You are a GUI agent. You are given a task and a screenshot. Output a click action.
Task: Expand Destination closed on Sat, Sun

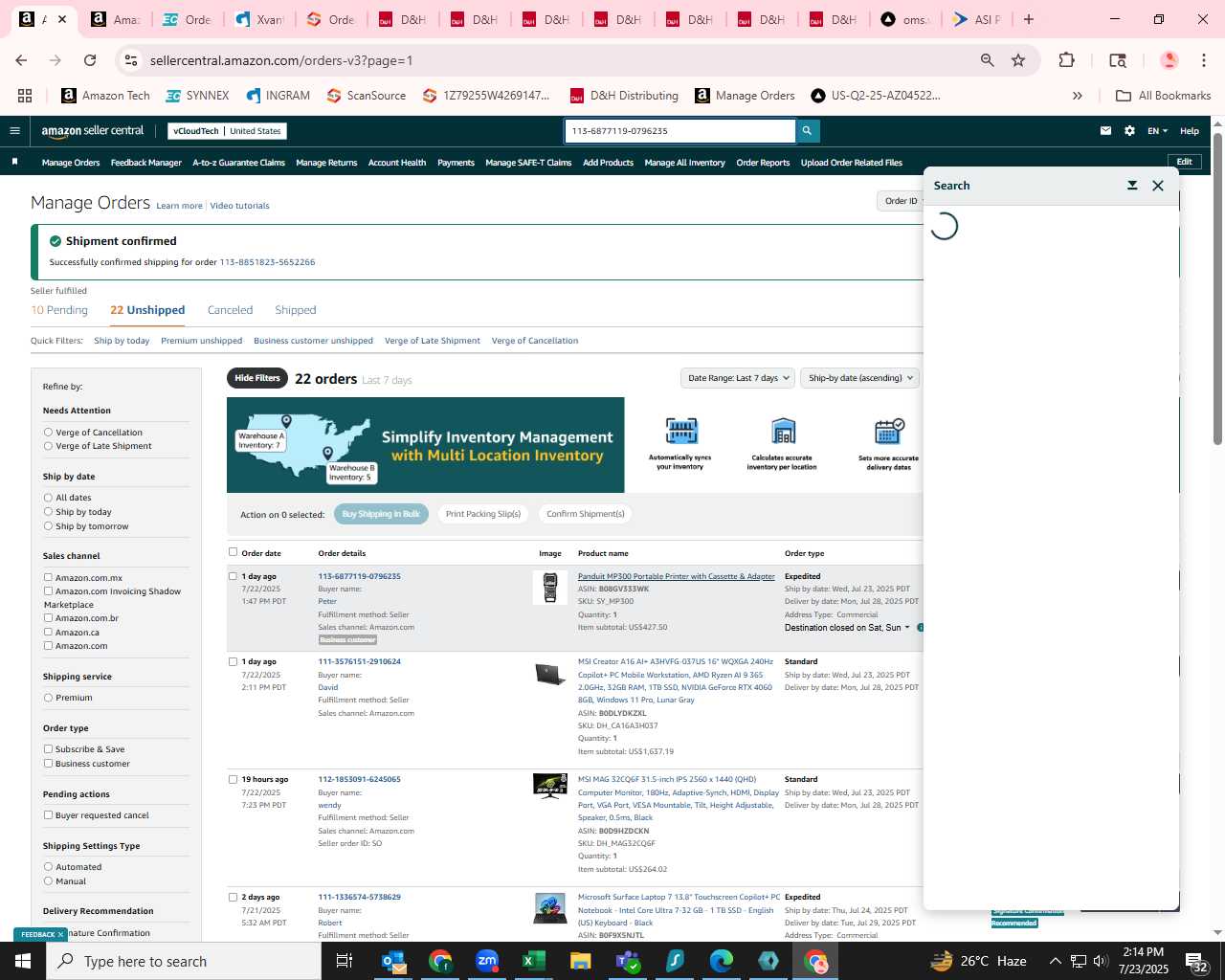847,628
